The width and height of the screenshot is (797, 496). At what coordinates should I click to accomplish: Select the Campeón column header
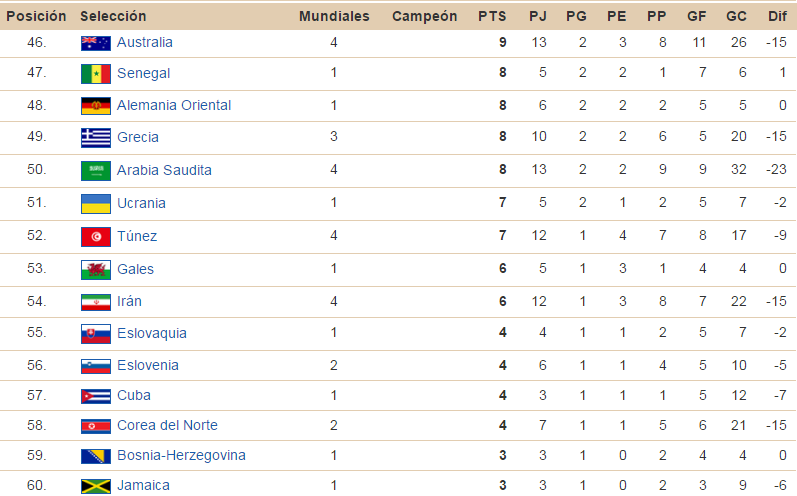click(x=424, y=16)
